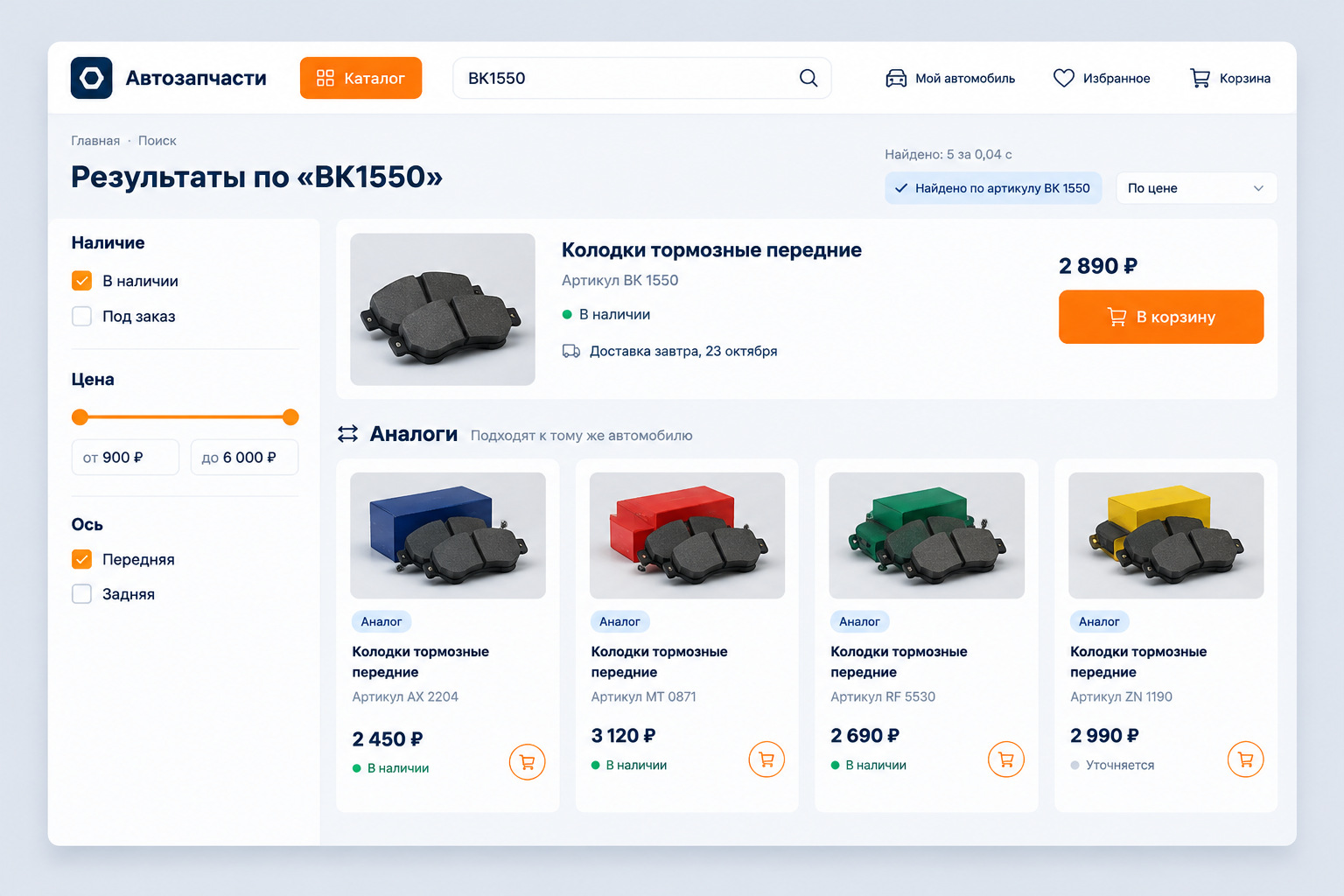
Task: Open Избранное heart icon
Action: (1063, 78)
